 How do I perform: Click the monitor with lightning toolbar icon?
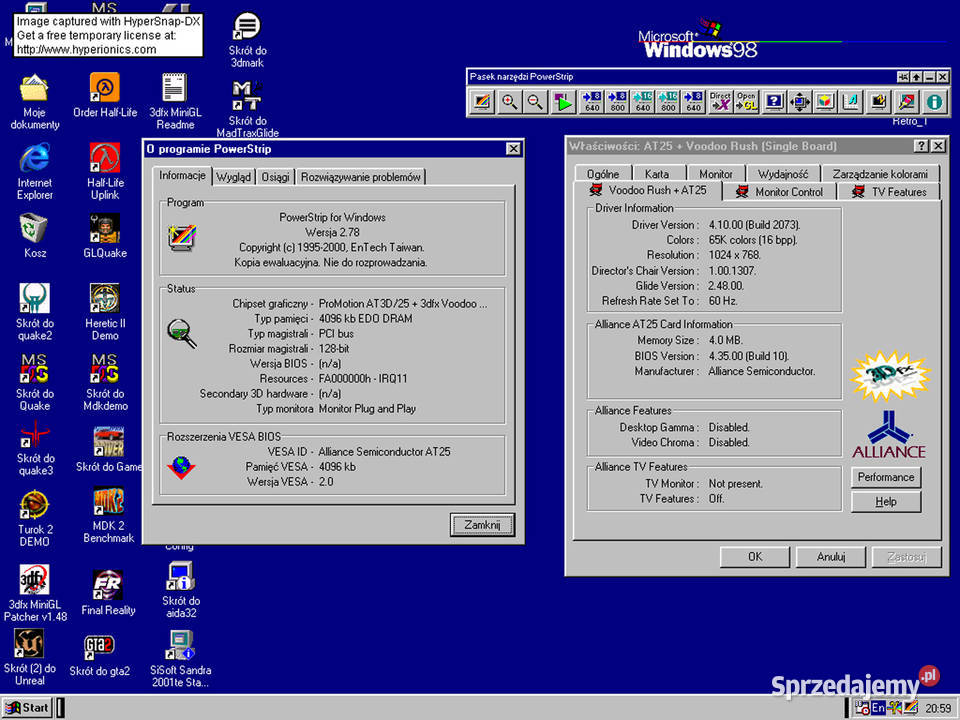click(878, 102)
